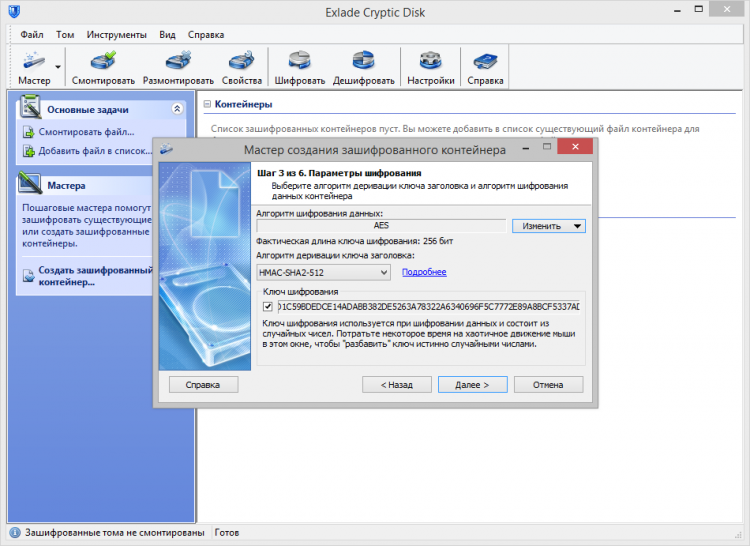Click the Смонтировать toolbar icon
750x546 pixels.
(x=103, y=67)
